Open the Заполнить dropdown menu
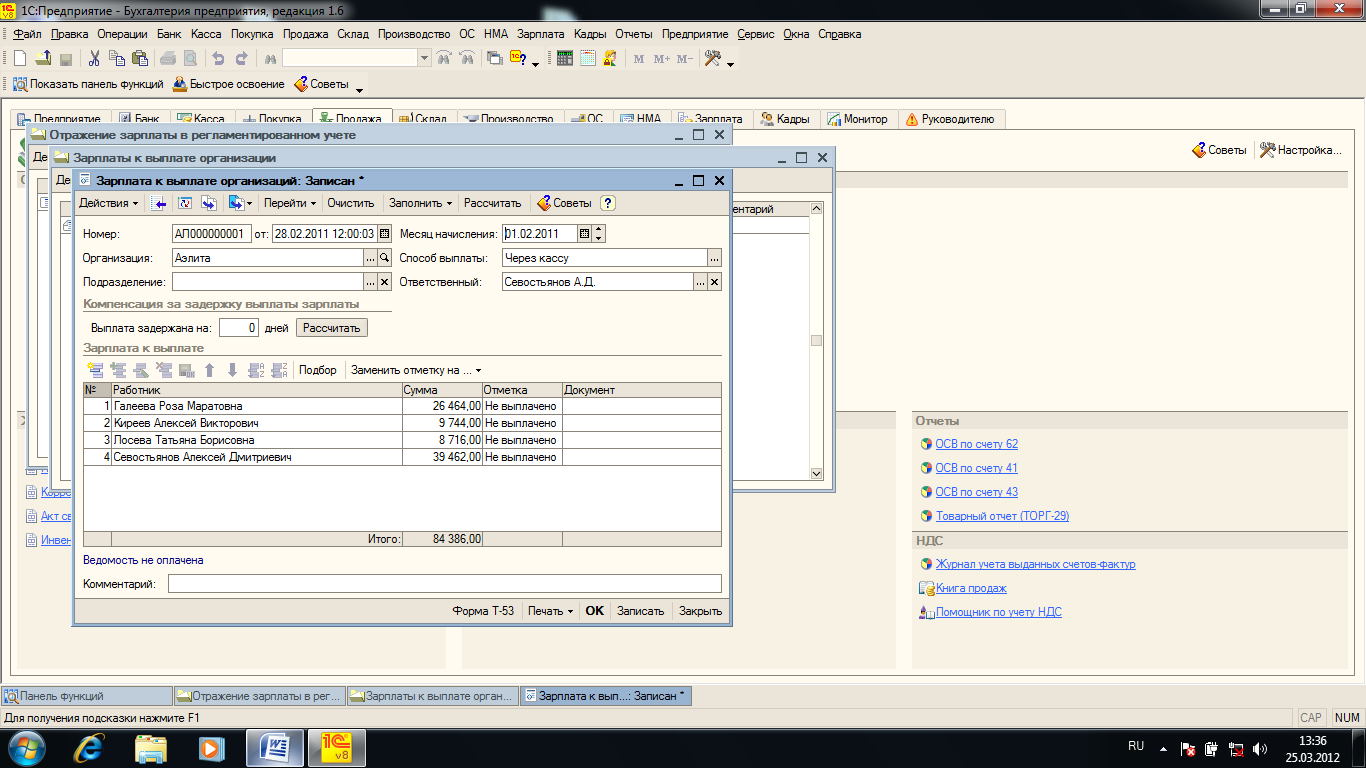Screen dimensions: 1366x768 point(420,203)
